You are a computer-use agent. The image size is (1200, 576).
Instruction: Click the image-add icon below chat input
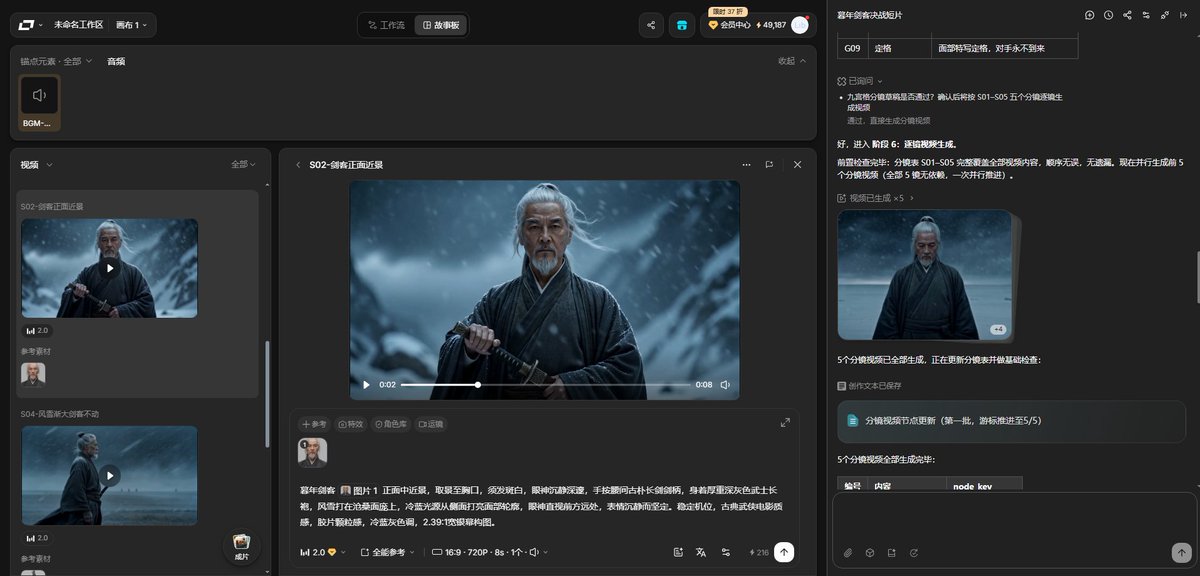[x=892, y=552]
